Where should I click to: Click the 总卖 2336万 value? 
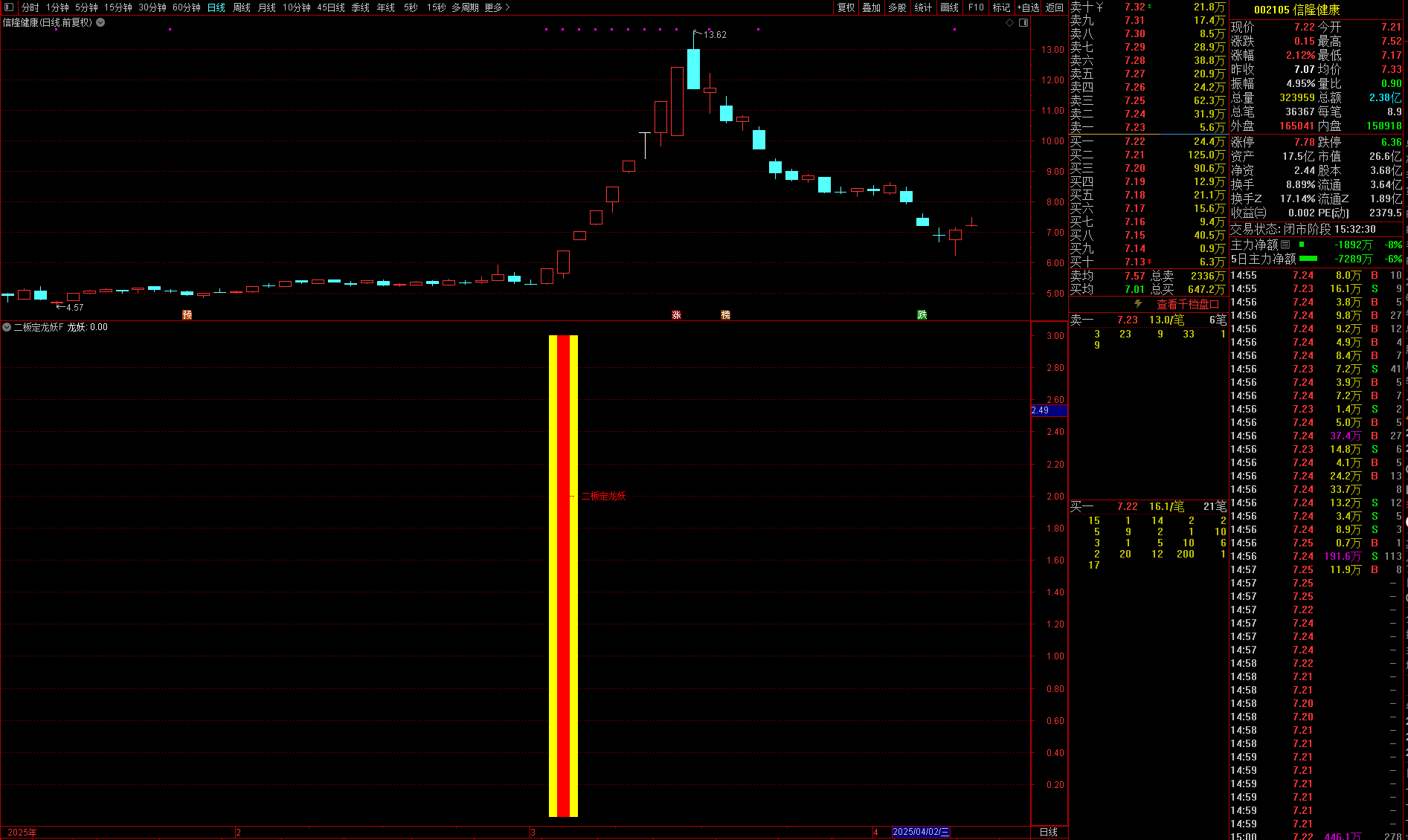(x=1207, y=276)
